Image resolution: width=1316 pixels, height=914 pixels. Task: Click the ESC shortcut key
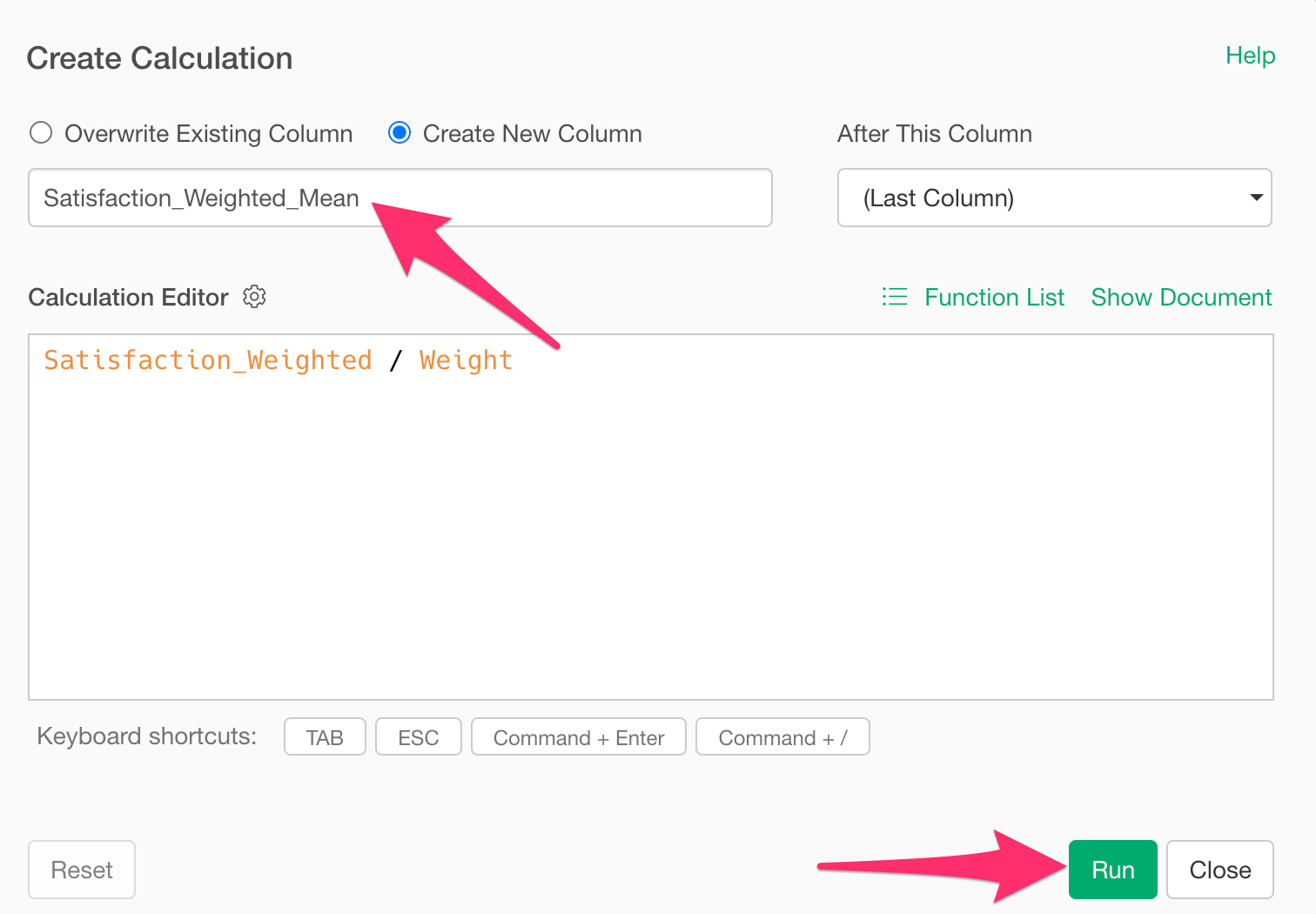pos(419,737)
